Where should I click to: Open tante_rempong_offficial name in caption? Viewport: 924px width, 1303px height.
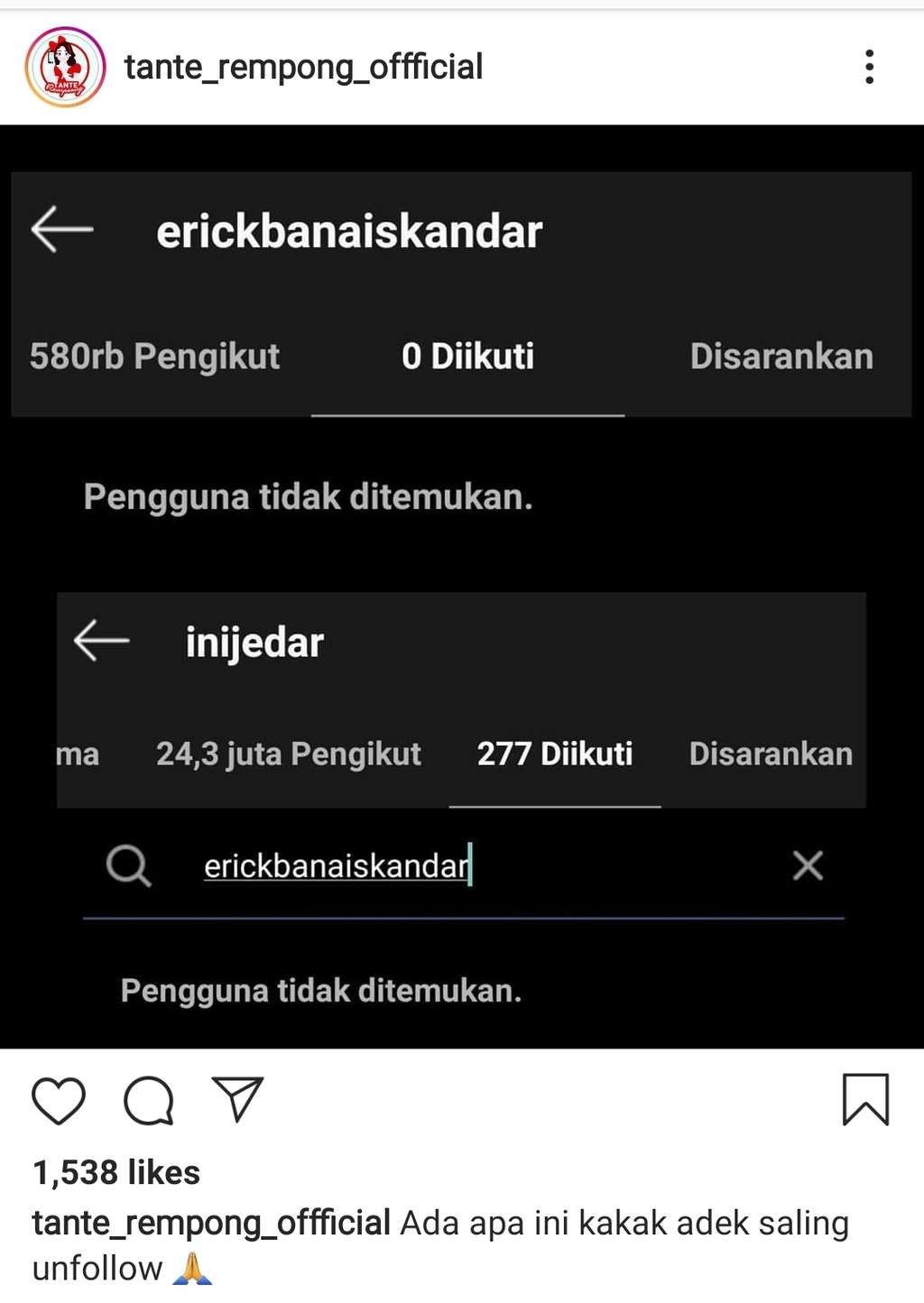[211, 1223]
